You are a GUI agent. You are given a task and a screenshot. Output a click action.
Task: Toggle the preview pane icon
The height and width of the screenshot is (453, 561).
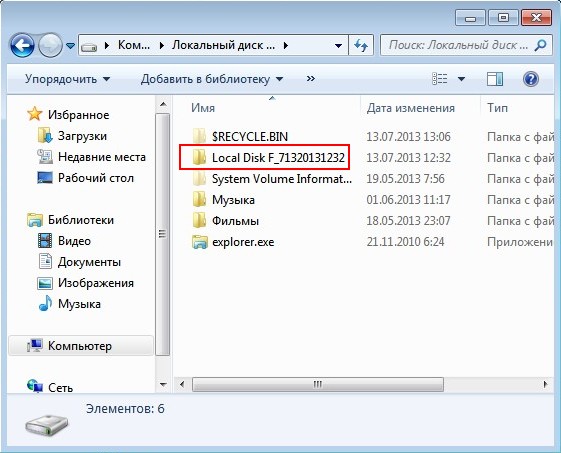pos(495,79)
